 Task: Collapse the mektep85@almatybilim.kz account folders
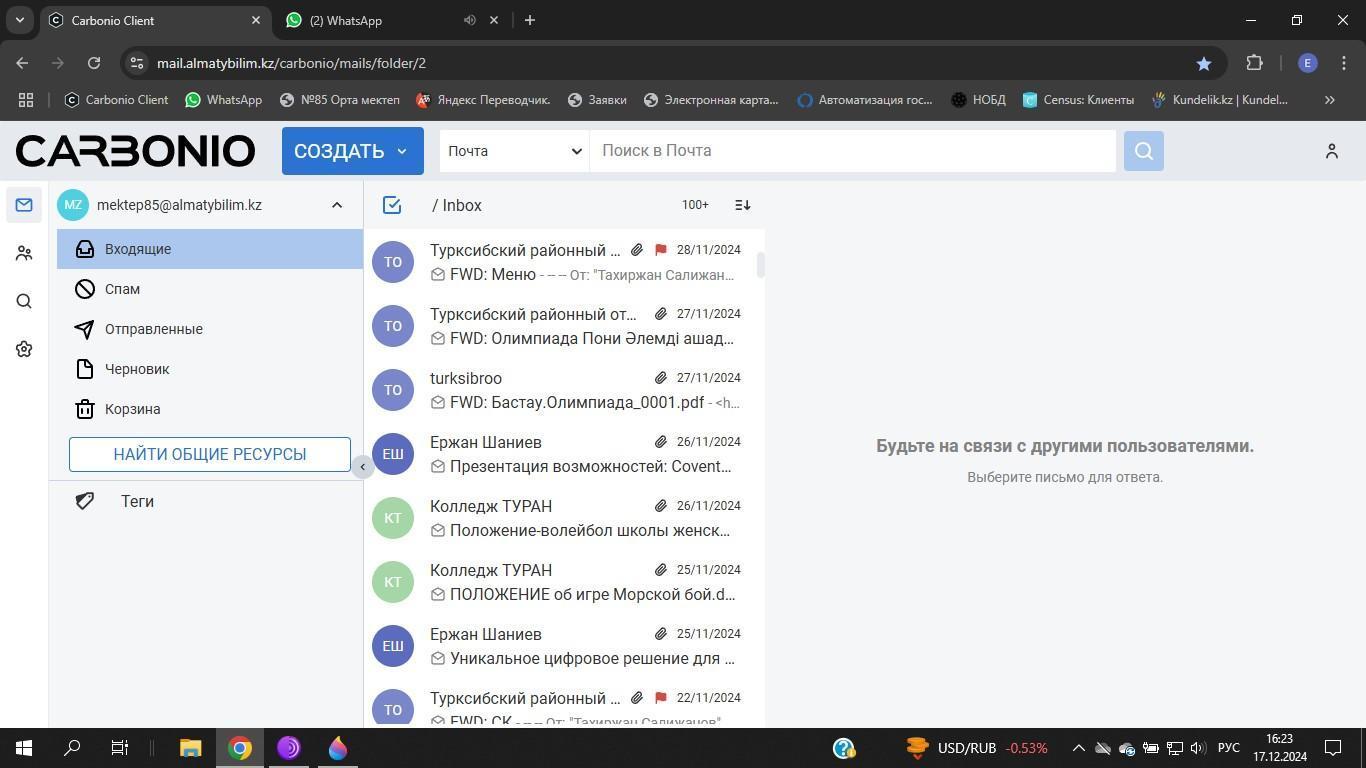point(337,205)
